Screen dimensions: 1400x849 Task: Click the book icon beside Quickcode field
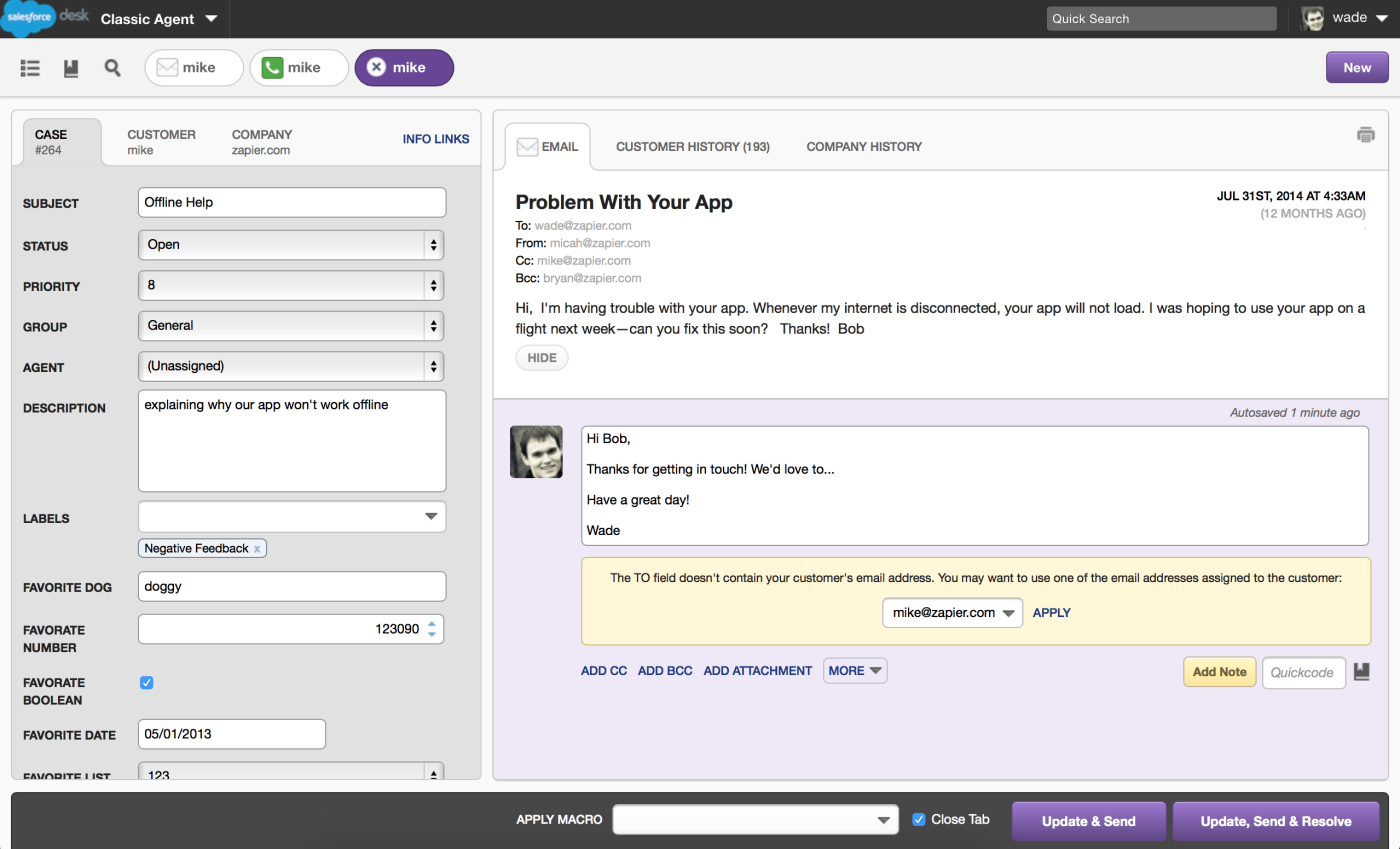click(x=1362, y=672)
